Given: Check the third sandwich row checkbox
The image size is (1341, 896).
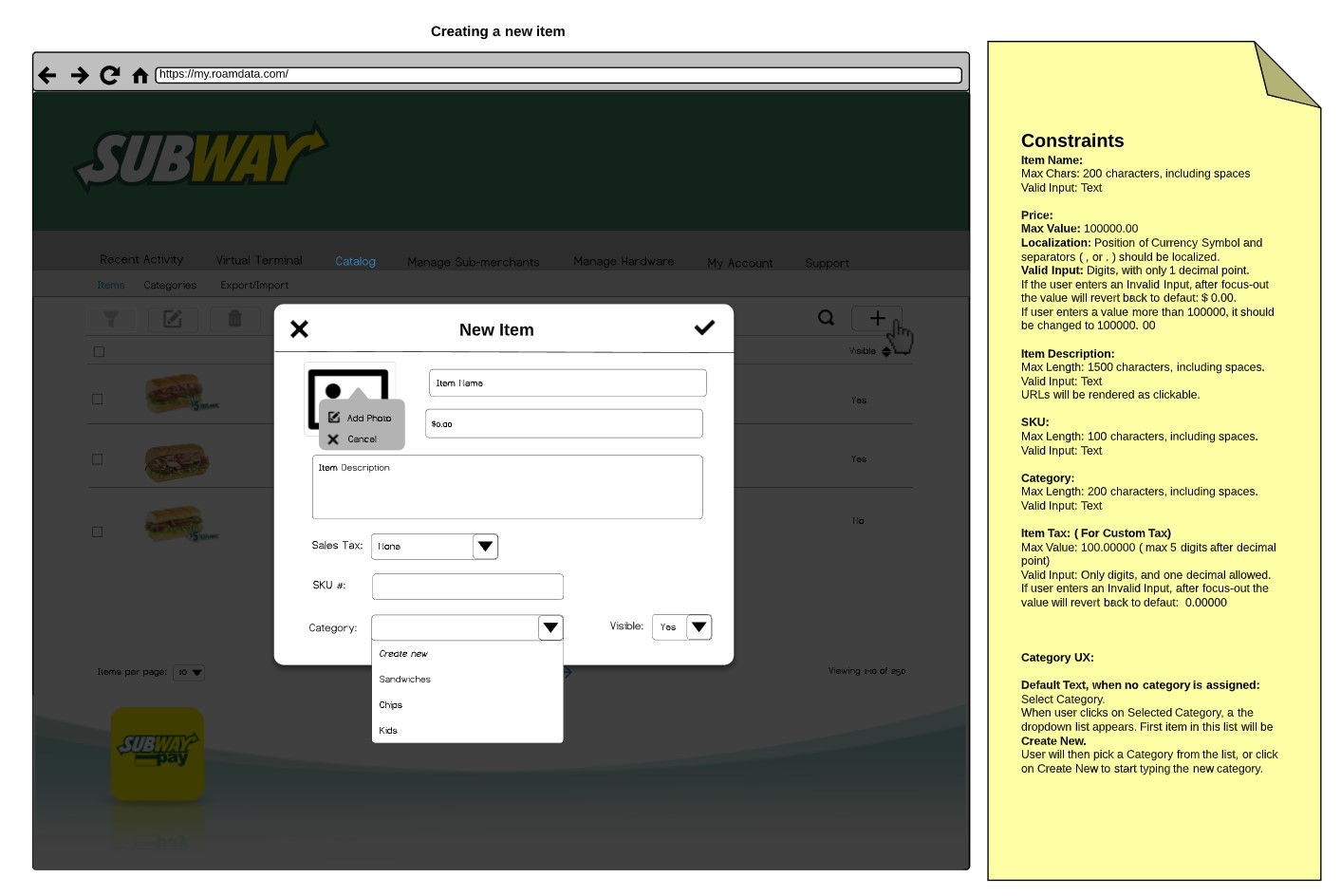Looking at the screenshot, I should pyautogui.click(x=97, y=532).
